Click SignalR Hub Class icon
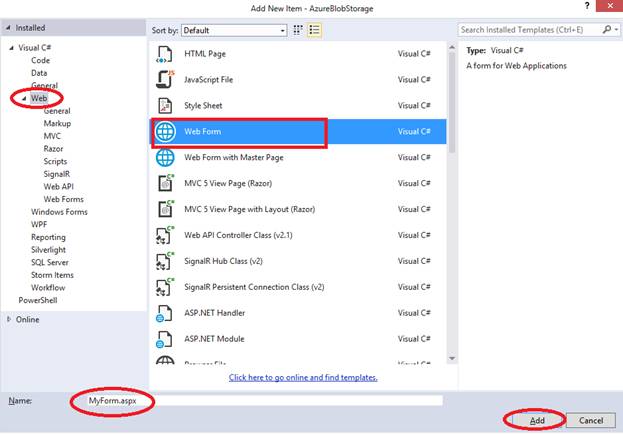This screenshot has width=623, height=434. 164,261
